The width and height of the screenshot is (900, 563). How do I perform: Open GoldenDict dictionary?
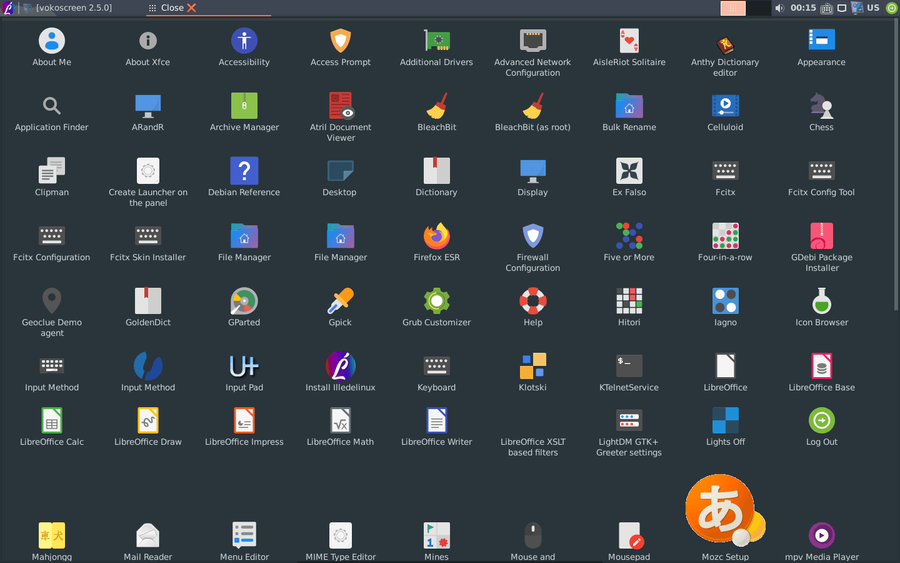[148, 307]
